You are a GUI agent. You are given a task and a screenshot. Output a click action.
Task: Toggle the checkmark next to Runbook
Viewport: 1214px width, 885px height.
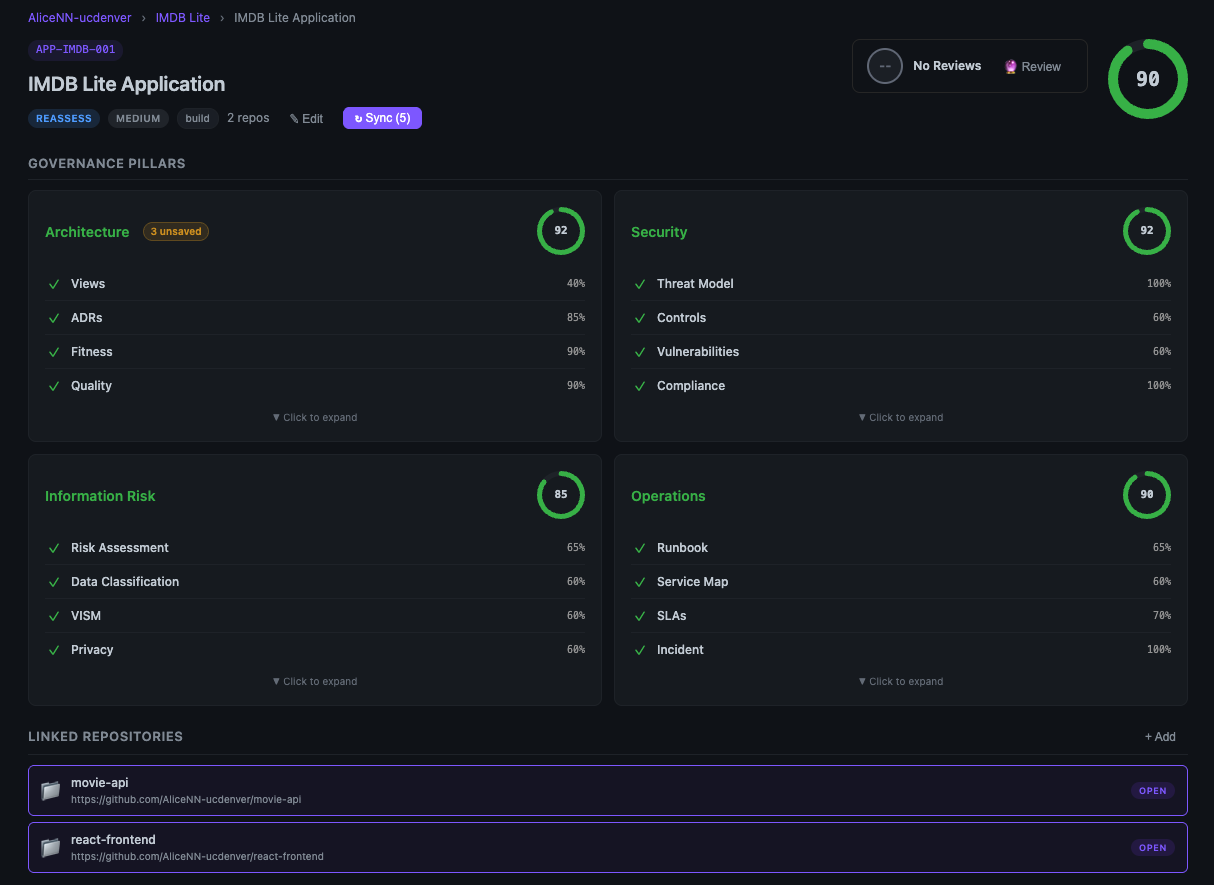(640, 547)
